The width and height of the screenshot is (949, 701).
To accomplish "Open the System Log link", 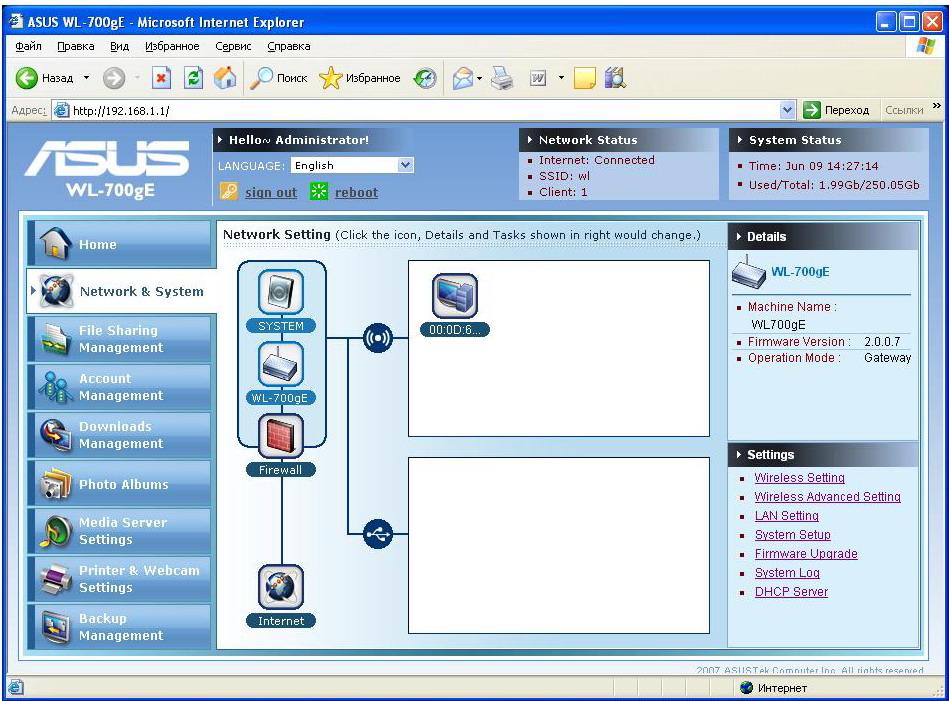I will (x=787, y=573).
